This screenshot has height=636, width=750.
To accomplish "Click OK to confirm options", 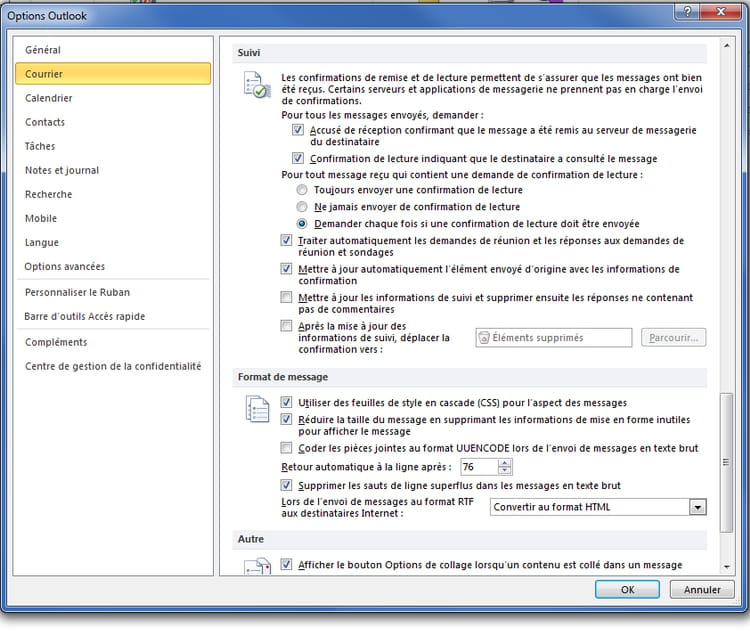I will tap(627, 590).
